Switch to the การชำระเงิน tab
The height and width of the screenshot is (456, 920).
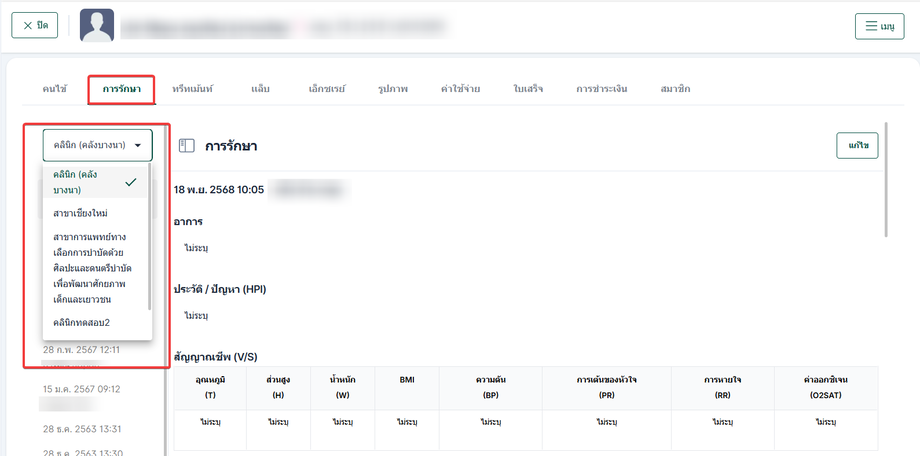click(601, 89)
